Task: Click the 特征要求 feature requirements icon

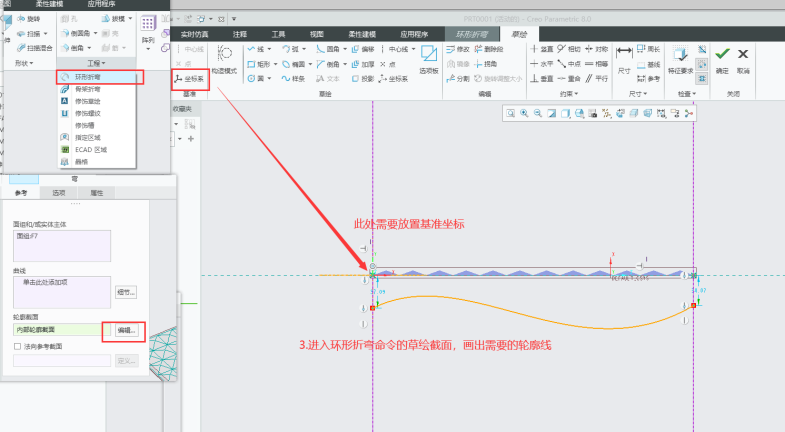Action: 679,58
